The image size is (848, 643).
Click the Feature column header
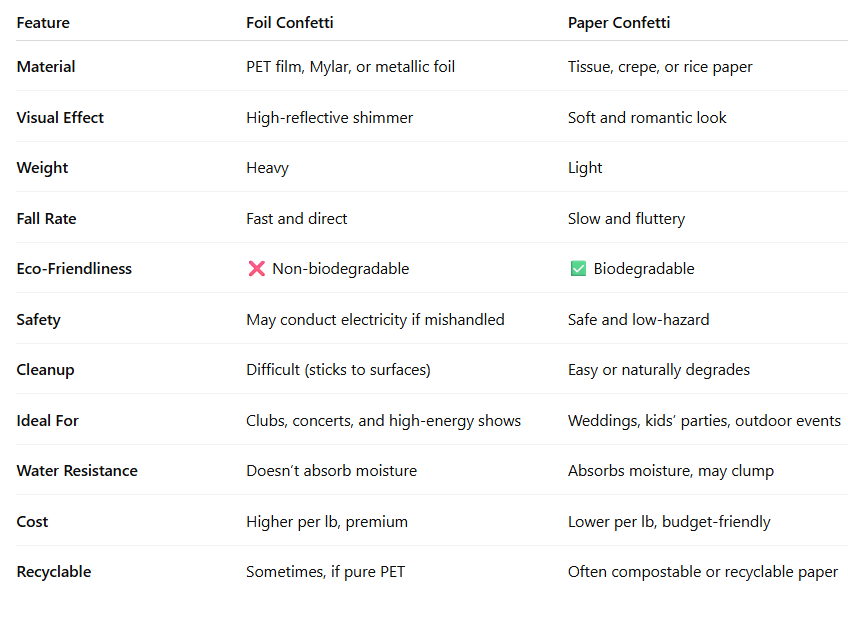pos(43,23)
